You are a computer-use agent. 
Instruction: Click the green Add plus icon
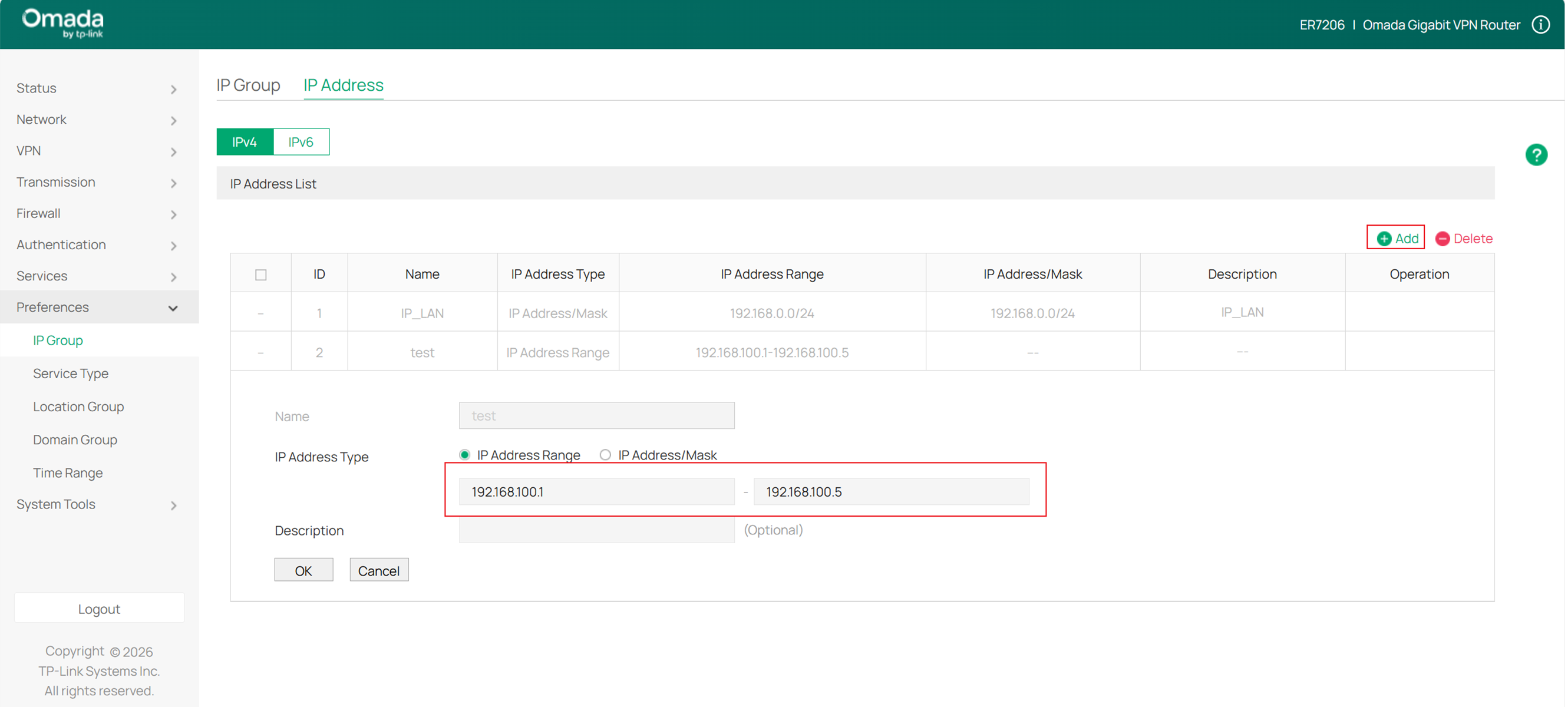coord(1384,239)
